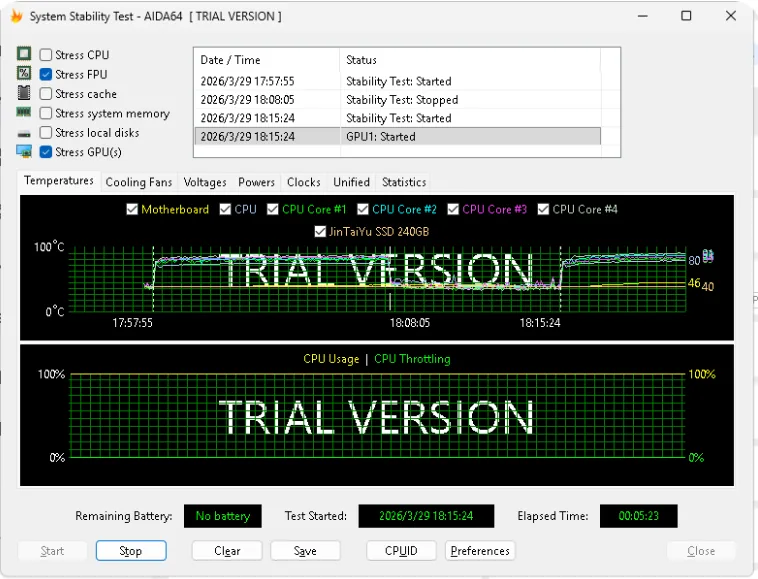
Task: Click the 'No battery' status field
Action: (223, 516)
